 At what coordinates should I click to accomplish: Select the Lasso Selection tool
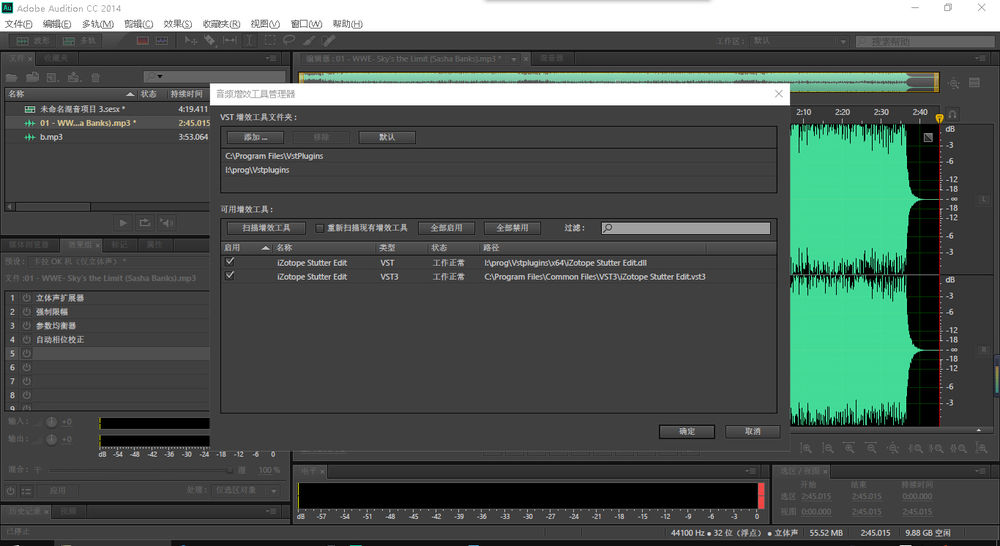(x=289, y=41)
